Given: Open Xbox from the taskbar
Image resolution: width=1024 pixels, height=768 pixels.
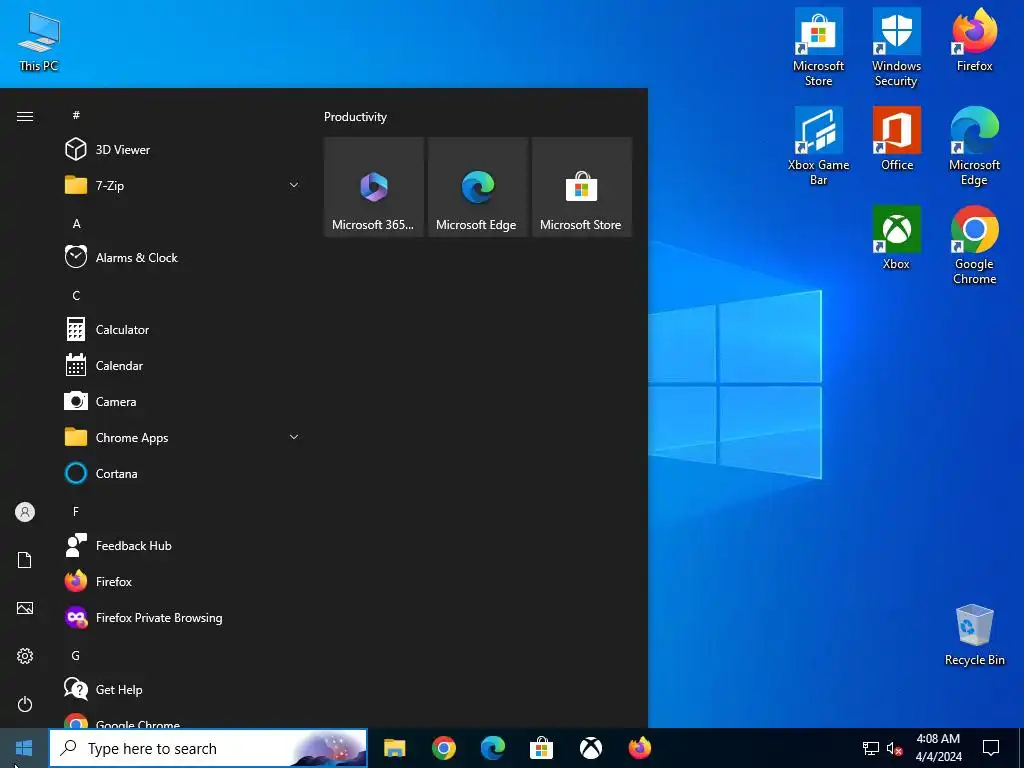Looking at the screenshot, I should pos(591,748).
